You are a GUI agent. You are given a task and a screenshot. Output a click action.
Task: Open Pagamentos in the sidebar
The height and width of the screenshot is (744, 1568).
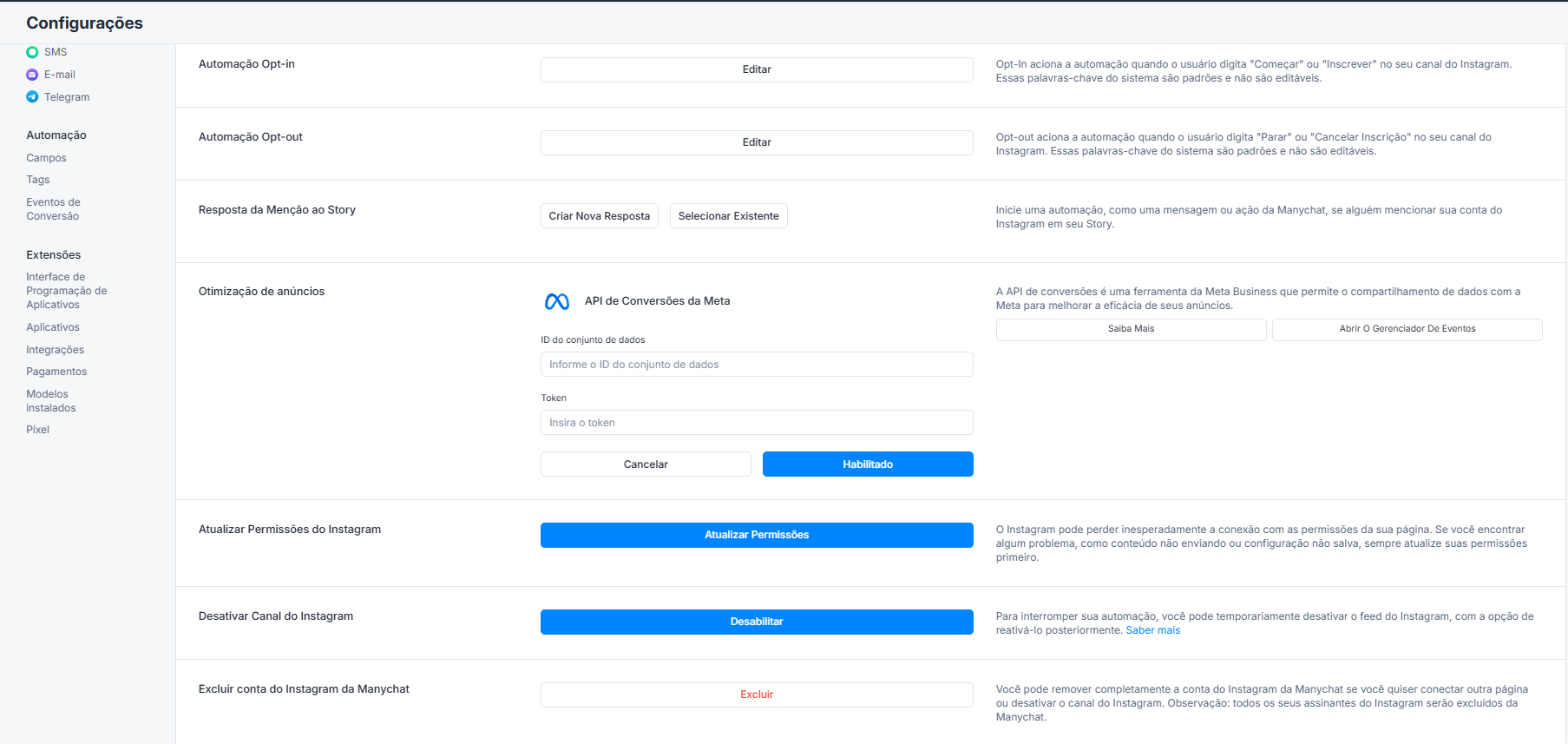[x=56, y=372]
